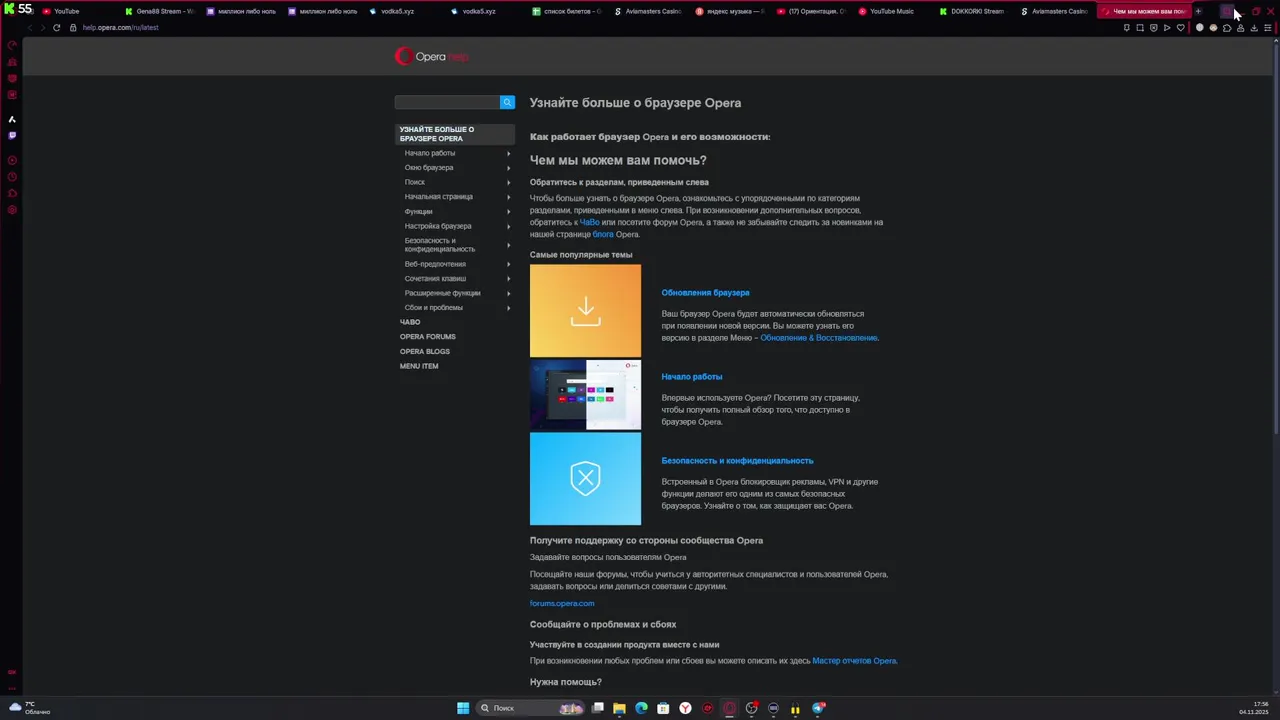Viewport: 1280px width, 720px height.
Task: Click the address bar URL help.opera.com
Action: pos(120,27)
